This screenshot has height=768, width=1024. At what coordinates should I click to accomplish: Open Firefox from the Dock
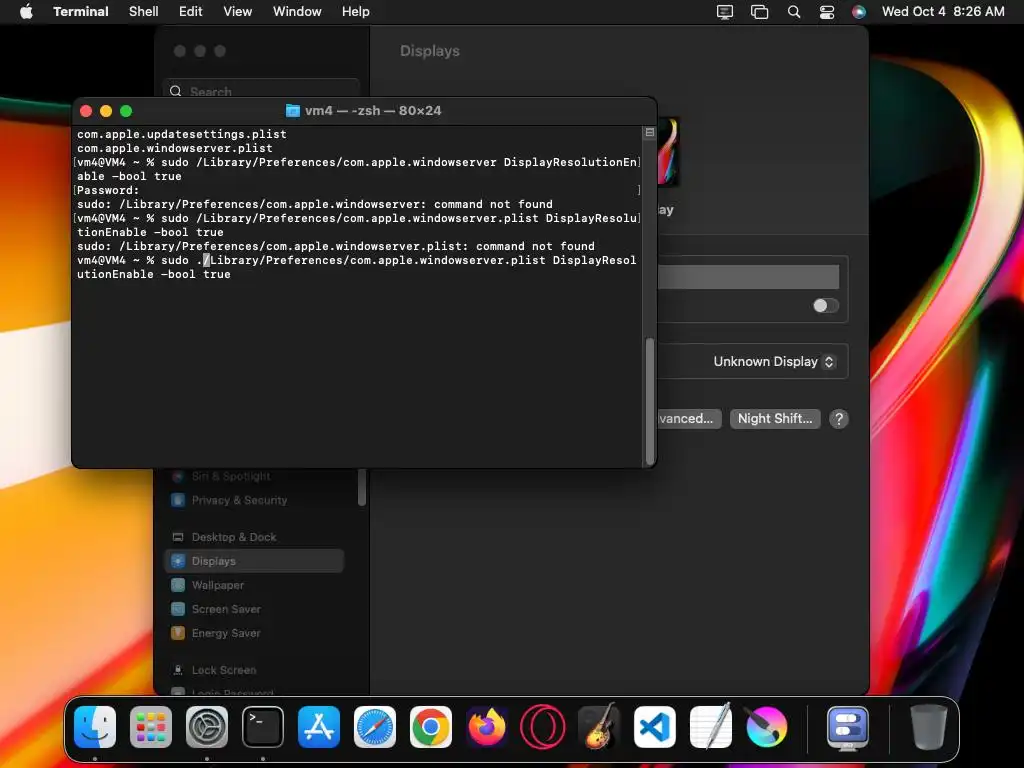(487, 727)
